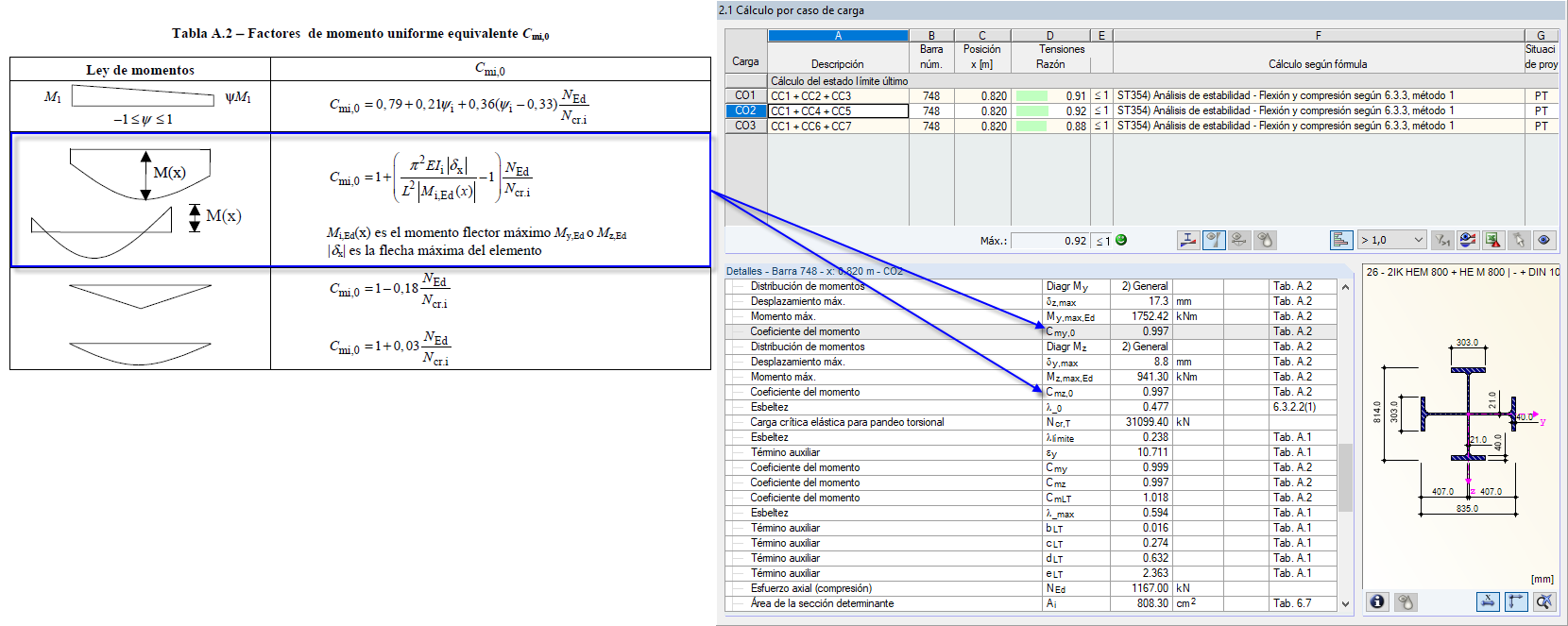Open the '> 1,0' ratio filter dropdown
The height and width of the screenshot is (626, 1568).
point(1391,240)
